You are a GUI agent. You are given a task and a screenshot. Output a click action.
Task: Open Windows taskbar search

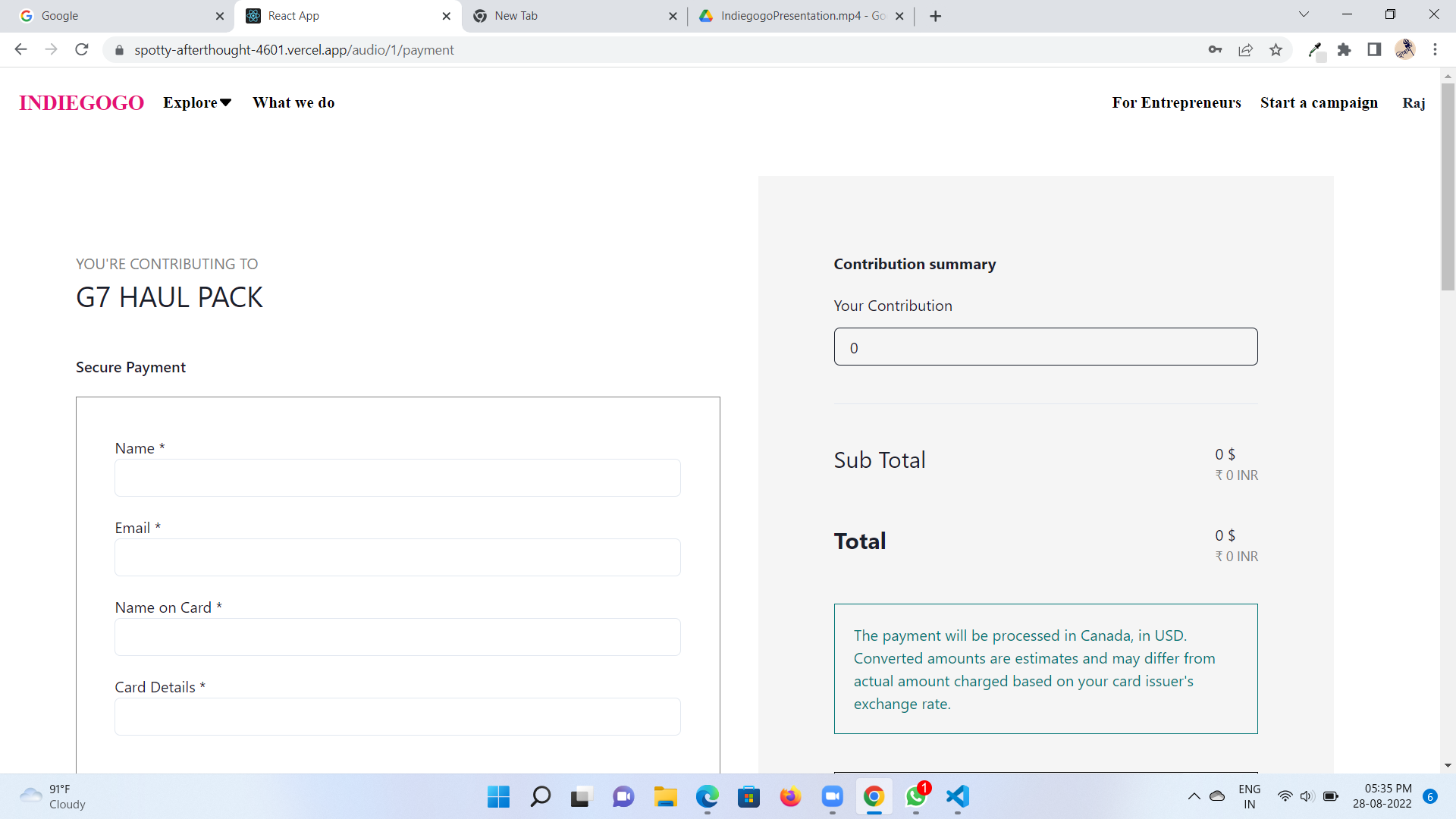click(x=540, y=796)
